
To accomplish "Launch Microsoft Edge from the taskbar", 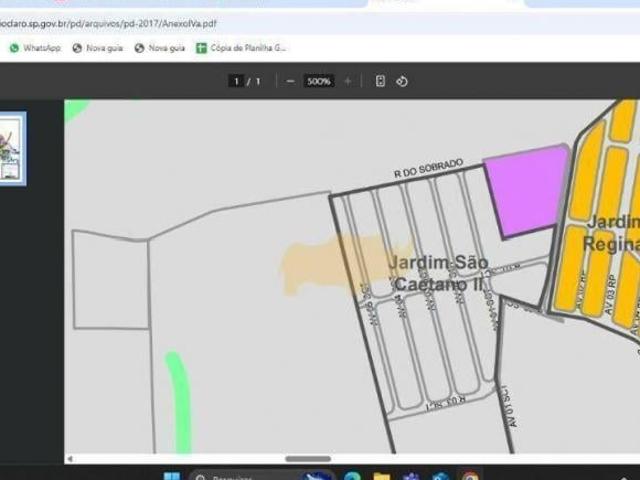I will 351,476.
